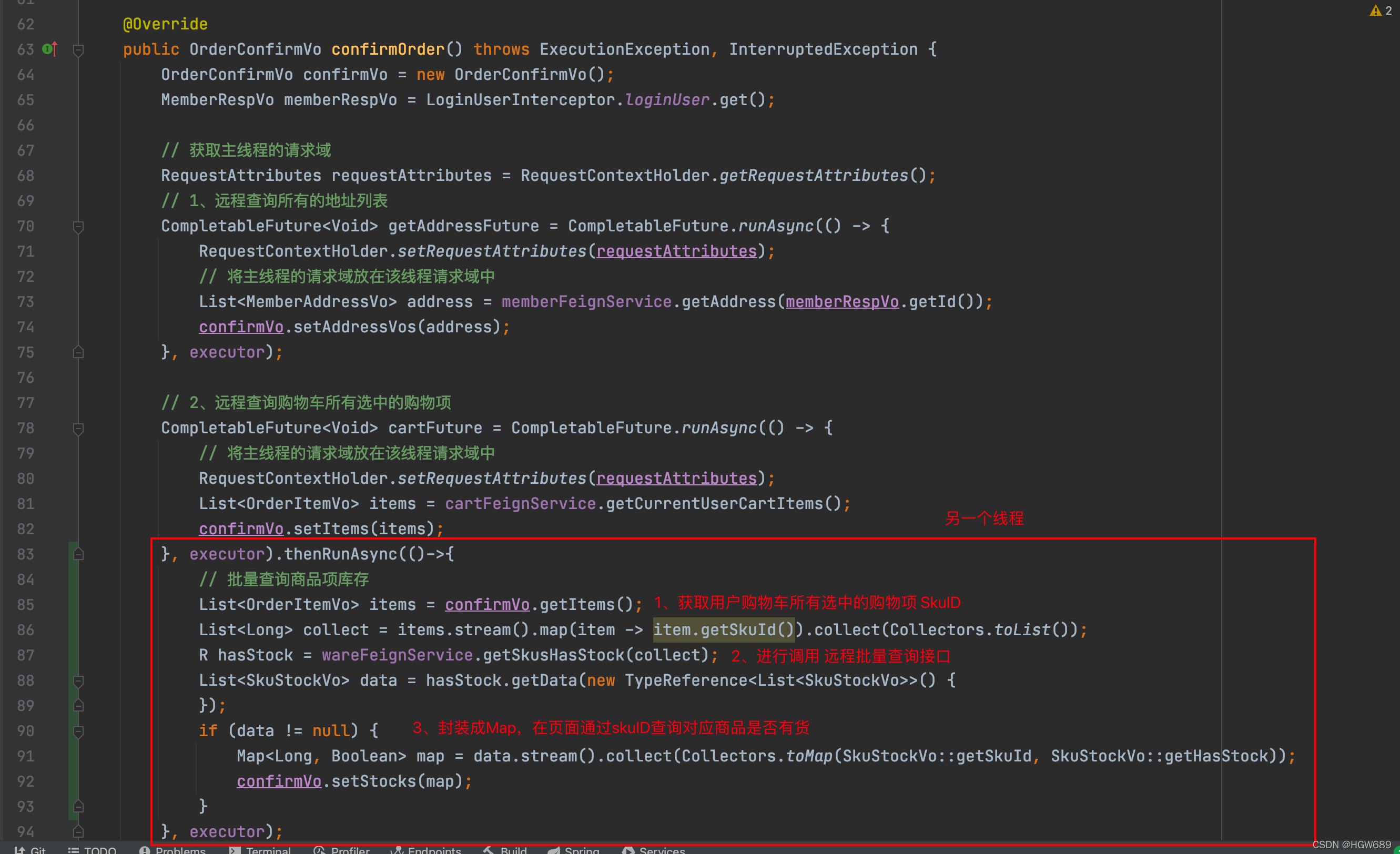This screenshot has width=1400, height=854.
Task: Open the Profiler tool window tab
Action: (x=341, y=849)
